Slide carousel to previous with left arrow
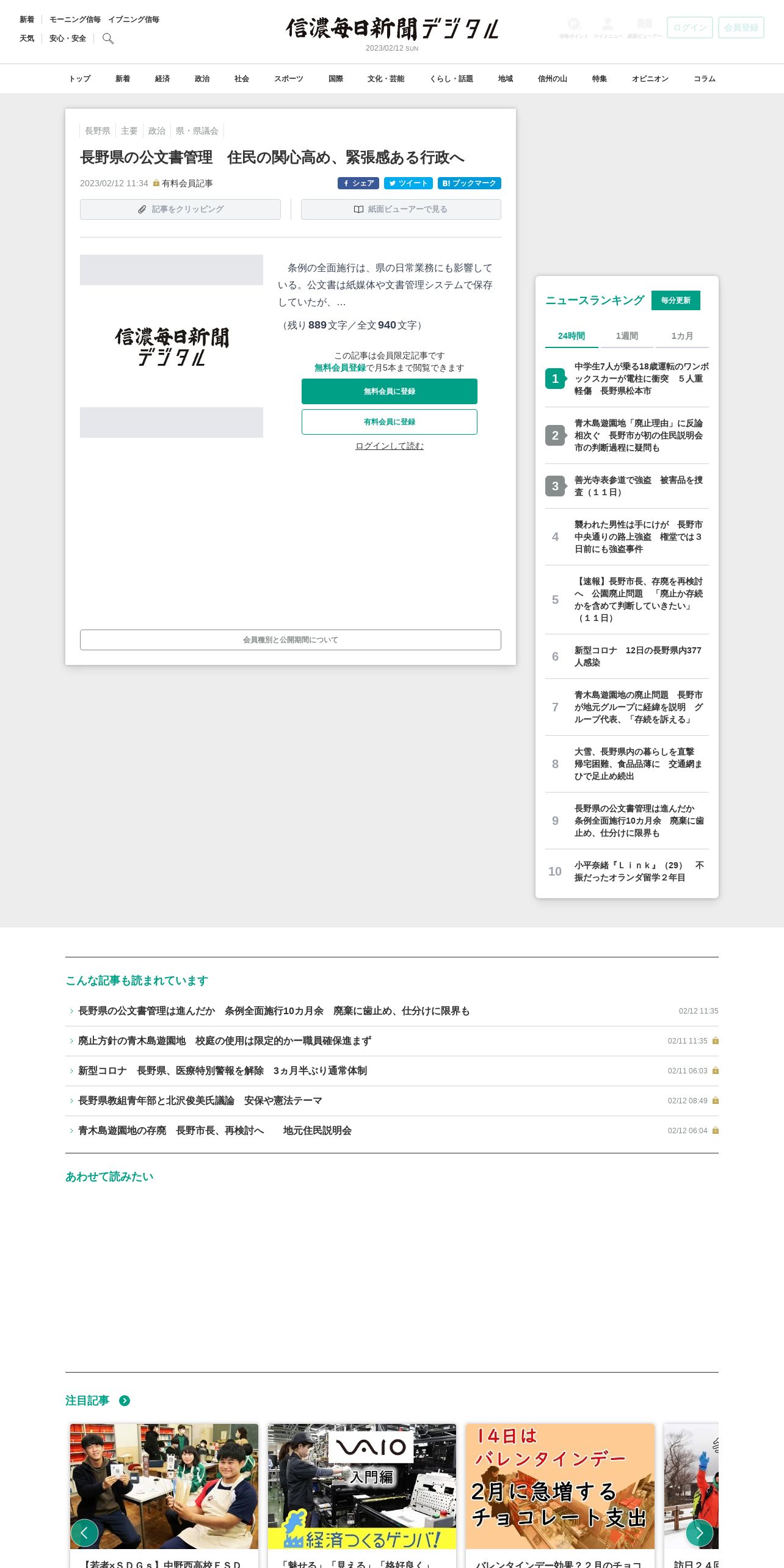 pos(85,1533)
